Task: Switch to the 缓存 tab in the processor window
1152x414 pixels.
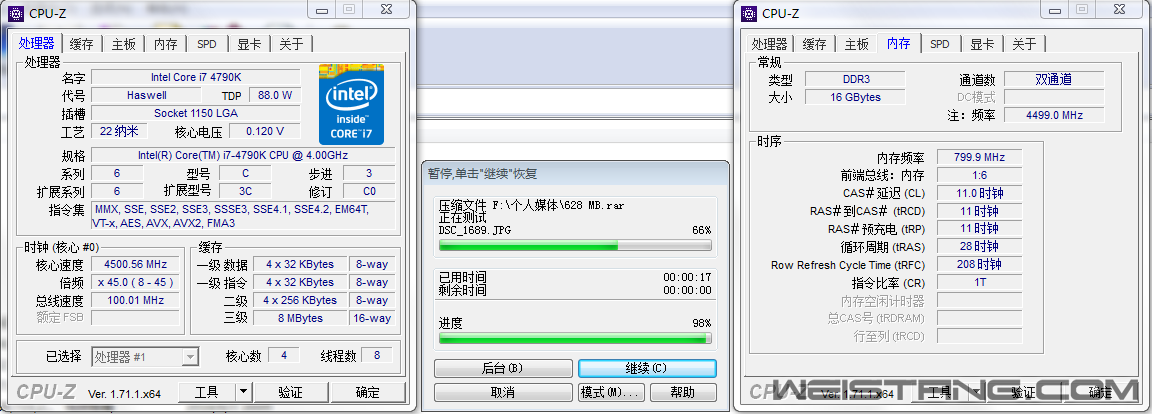Action: click(82, 44)
